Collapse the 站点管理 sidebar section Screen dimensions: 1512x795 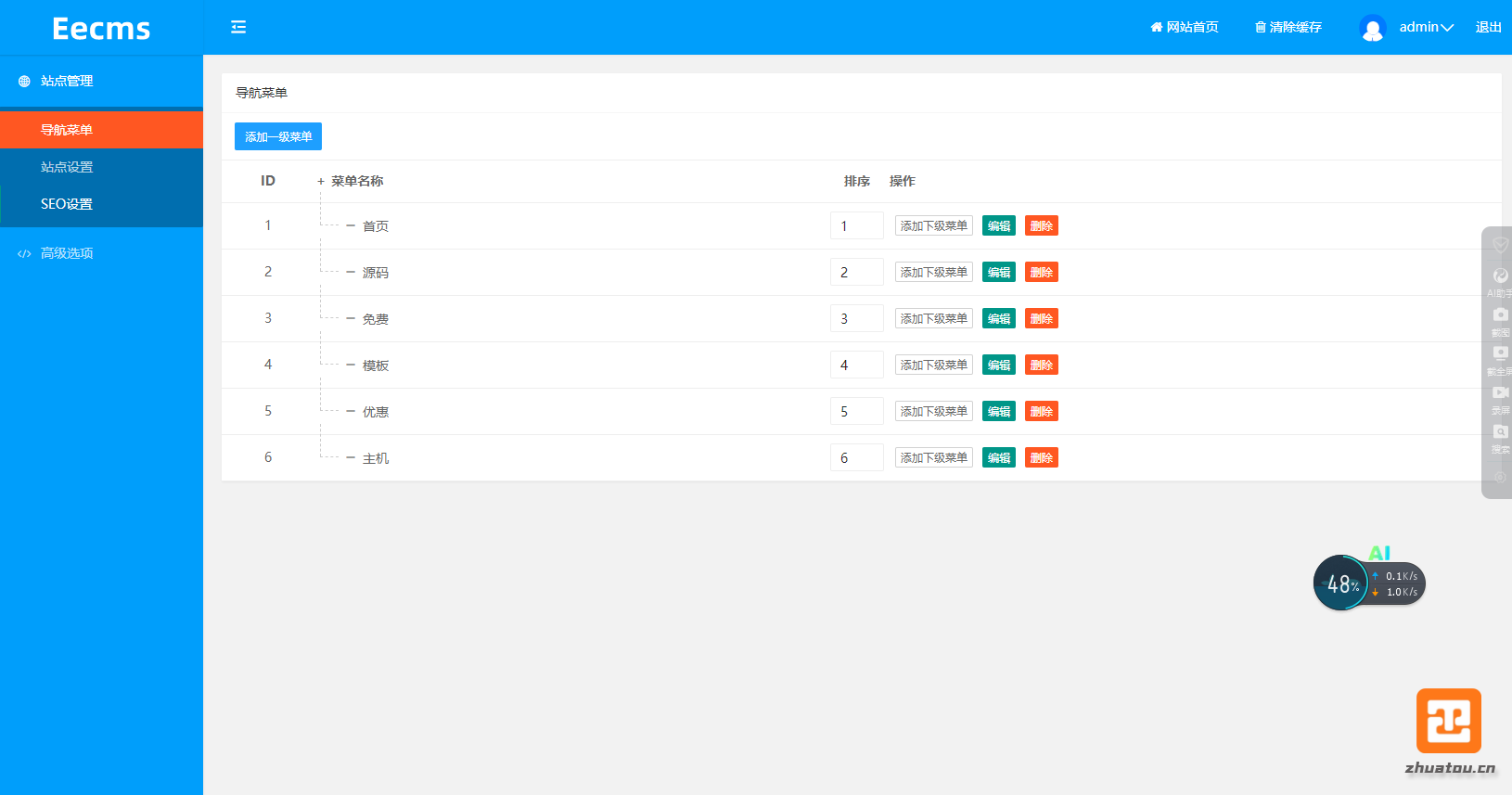67,81
